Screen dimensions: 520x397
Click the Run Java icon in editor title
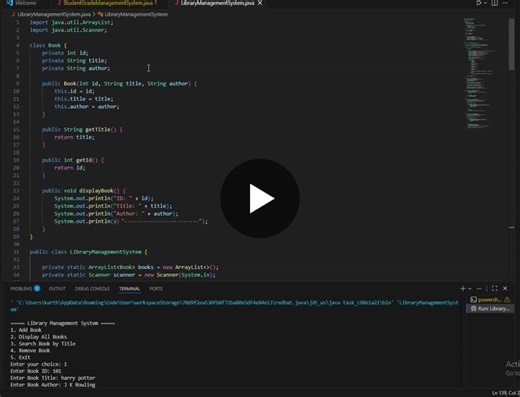(x=479, y=3)
